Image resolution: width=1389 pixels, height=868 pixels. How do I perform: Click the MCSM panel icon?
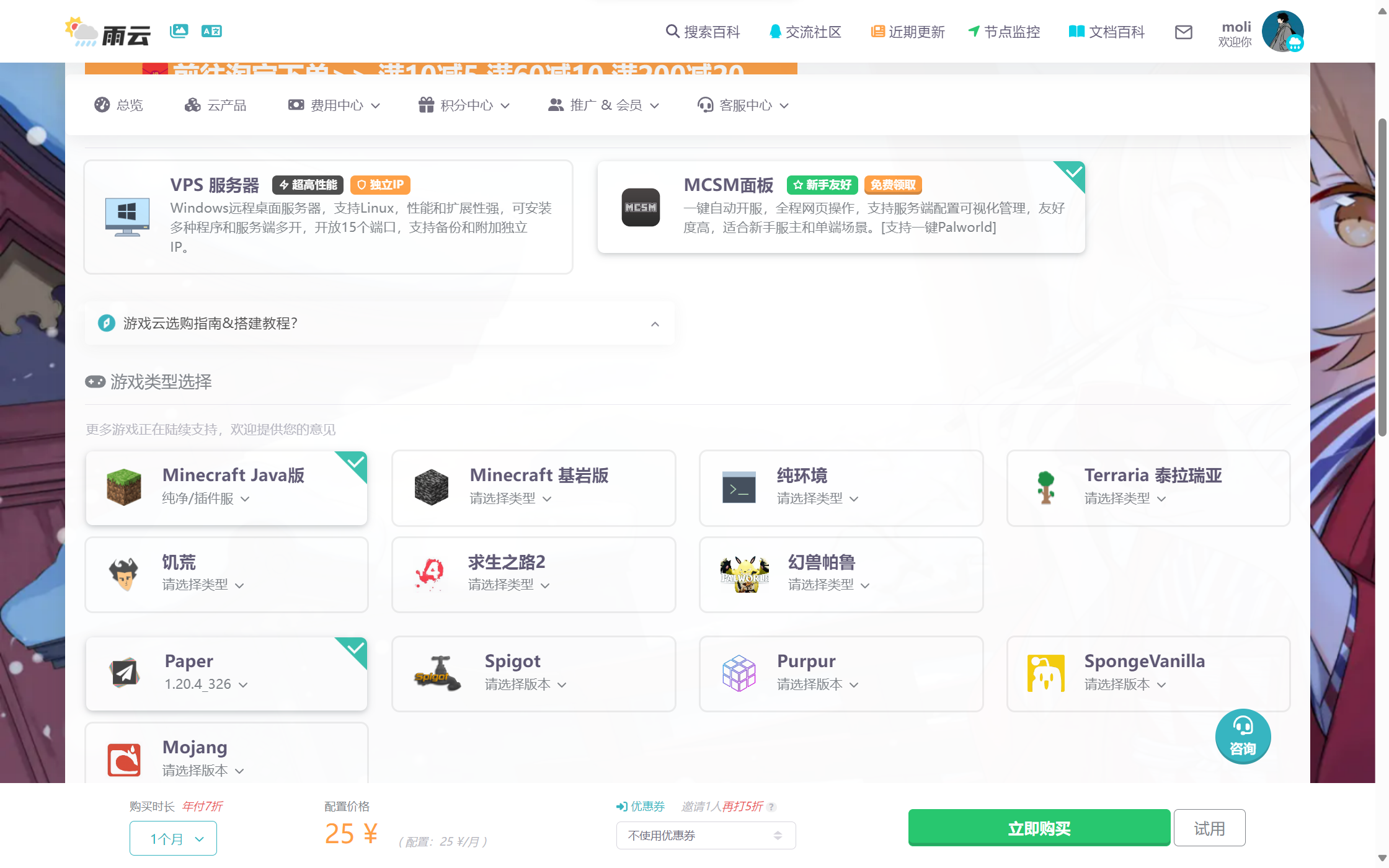click(x=640, y=208)
